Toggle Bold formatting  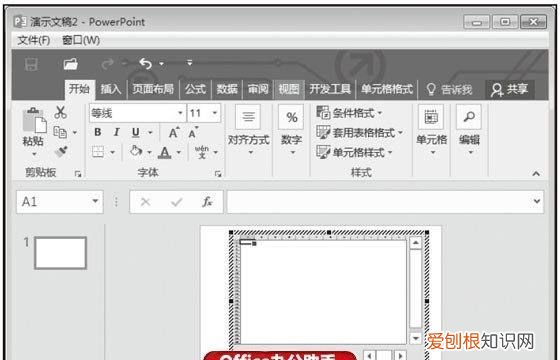98,132
